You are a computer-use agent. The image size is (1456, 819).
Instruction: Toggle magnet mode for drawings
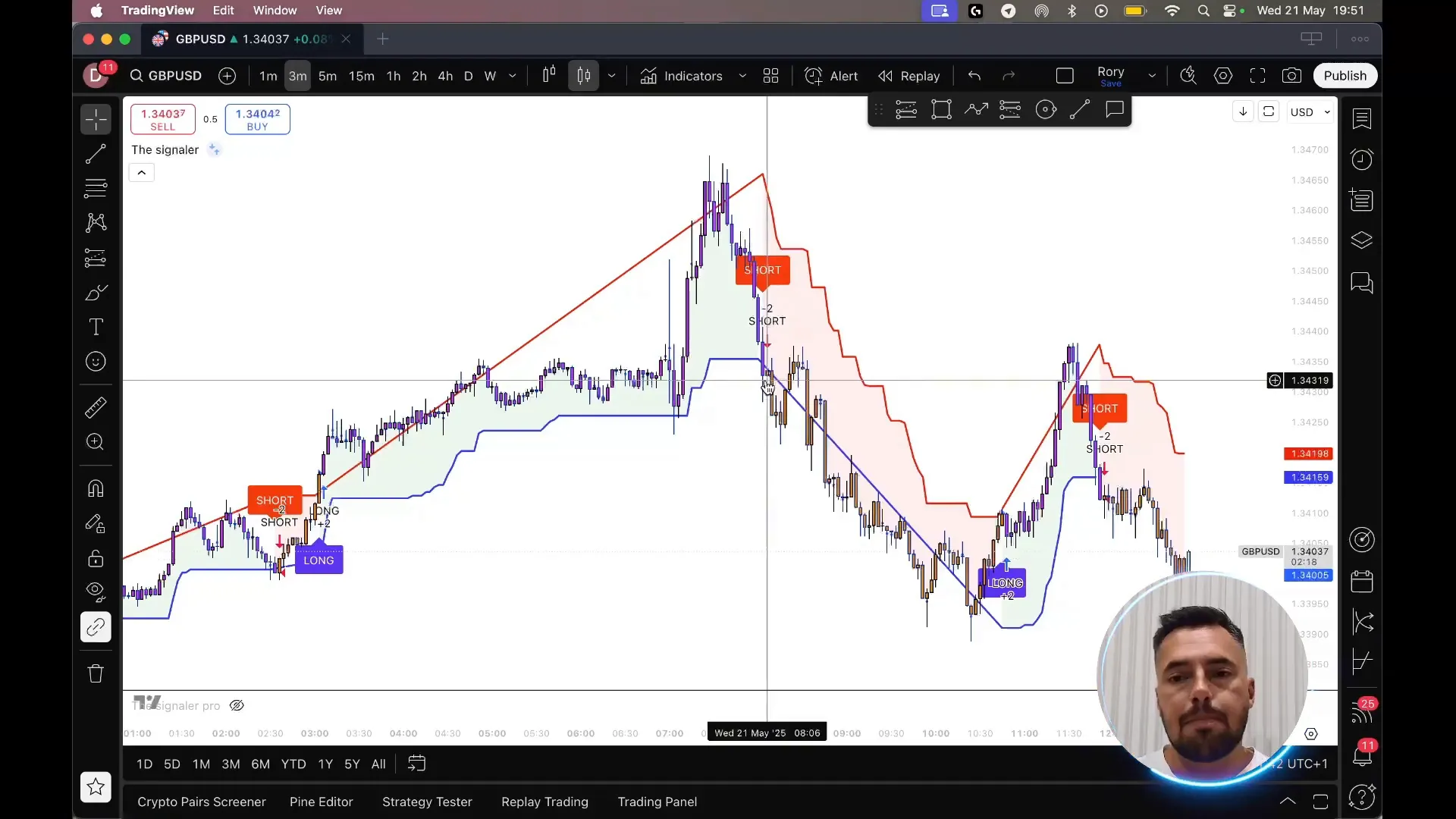point(96,488)
